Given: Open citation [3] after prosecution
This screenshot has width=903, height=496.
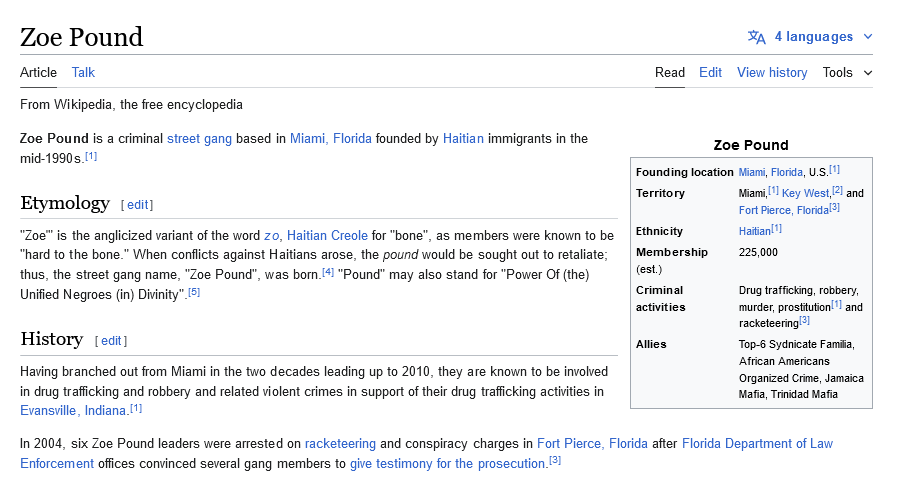Looking at the screenshot, I should click(x=555, y=460).
